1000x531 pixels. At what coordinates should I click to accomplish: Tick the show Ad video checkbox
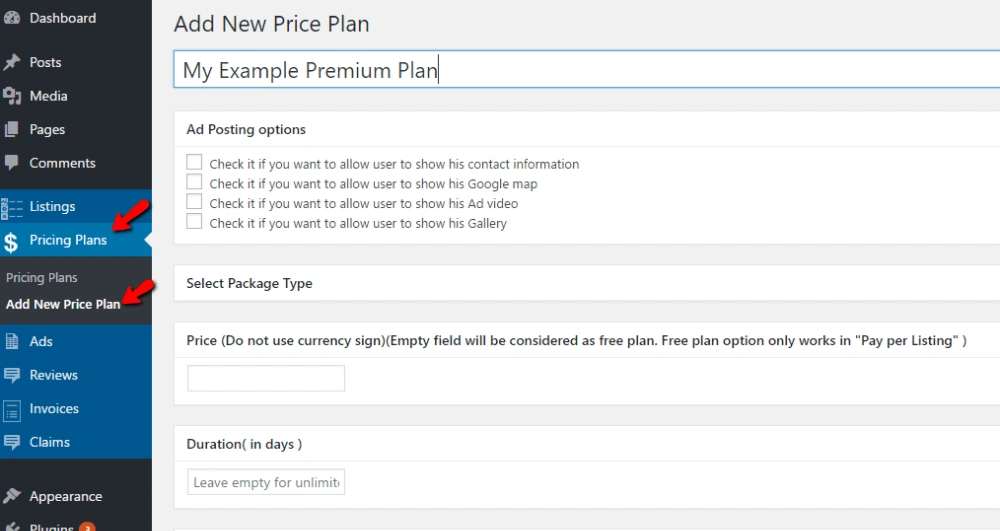click(x=194, y=203)
